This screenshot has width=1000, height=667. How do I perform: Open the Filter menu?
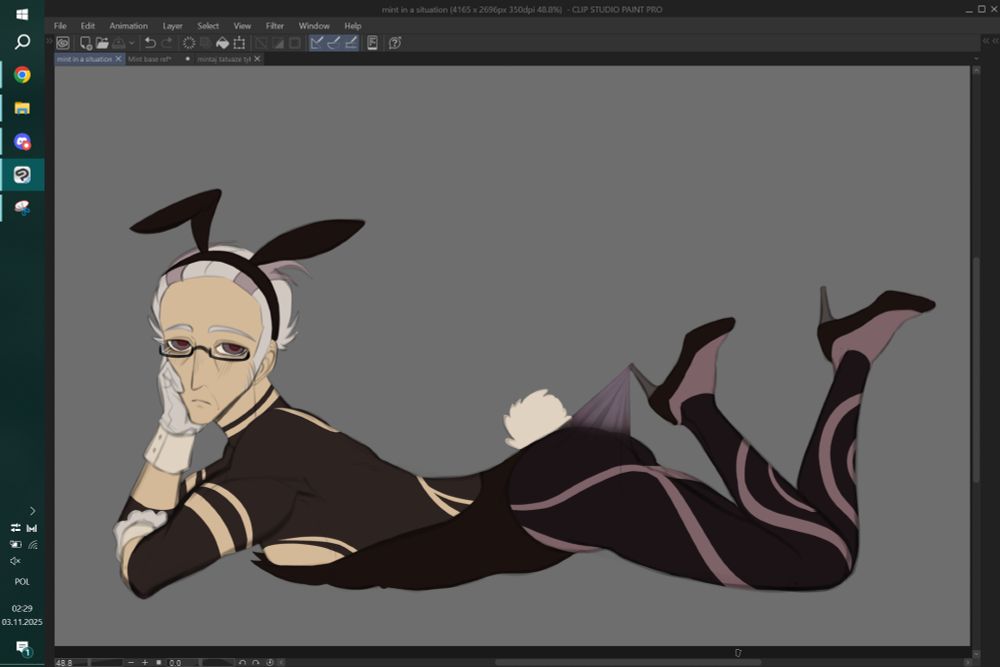pos(274,26)
